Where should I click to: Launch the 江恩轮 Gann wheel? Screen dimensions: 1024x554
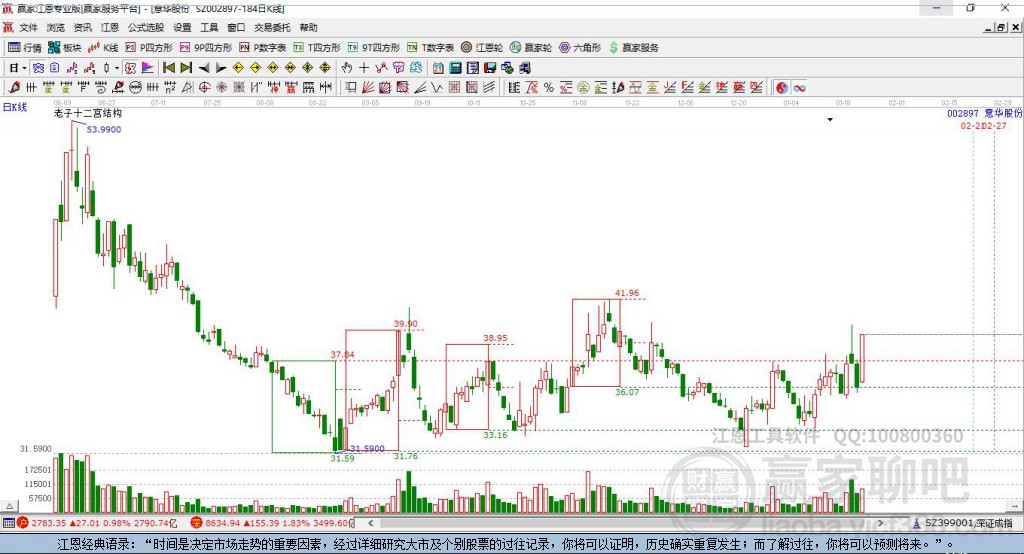coord(482,48)
